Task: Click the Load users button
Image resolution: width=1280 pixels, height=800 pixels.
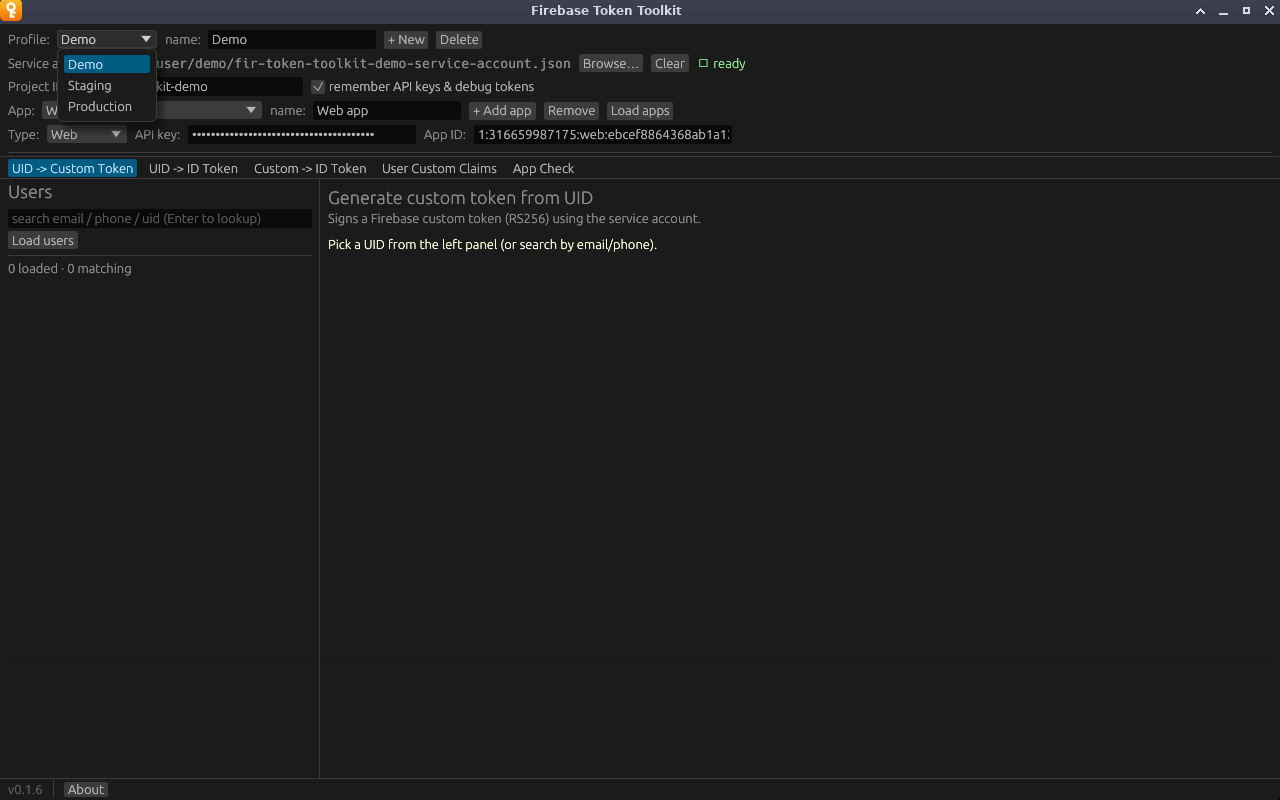Action: 43,241
